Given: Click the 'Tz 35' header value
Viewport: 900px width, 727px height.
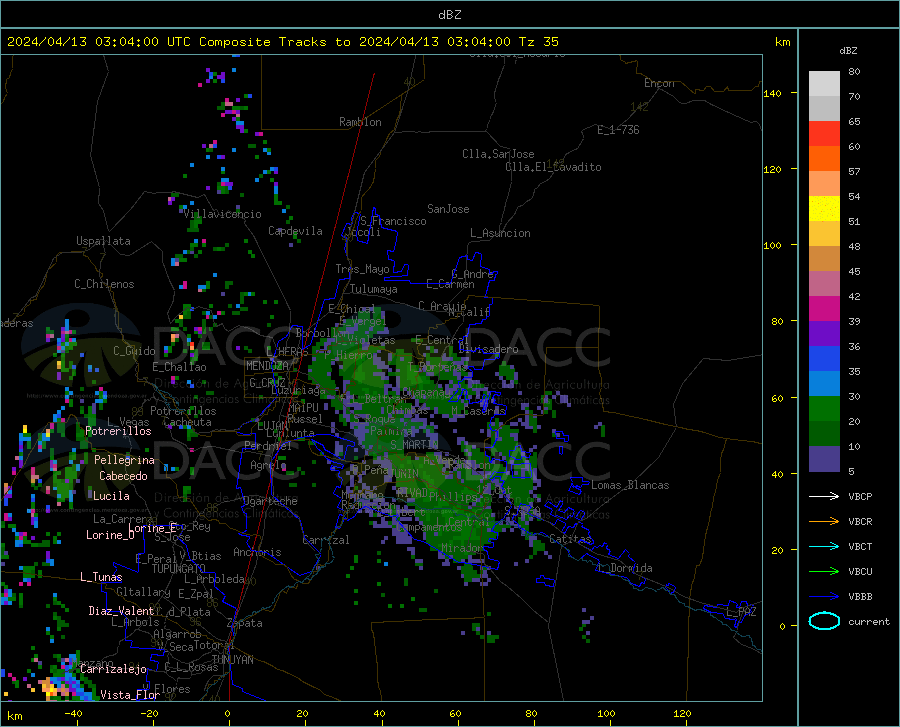Looking at the screenshot, I should pos(538,42).
